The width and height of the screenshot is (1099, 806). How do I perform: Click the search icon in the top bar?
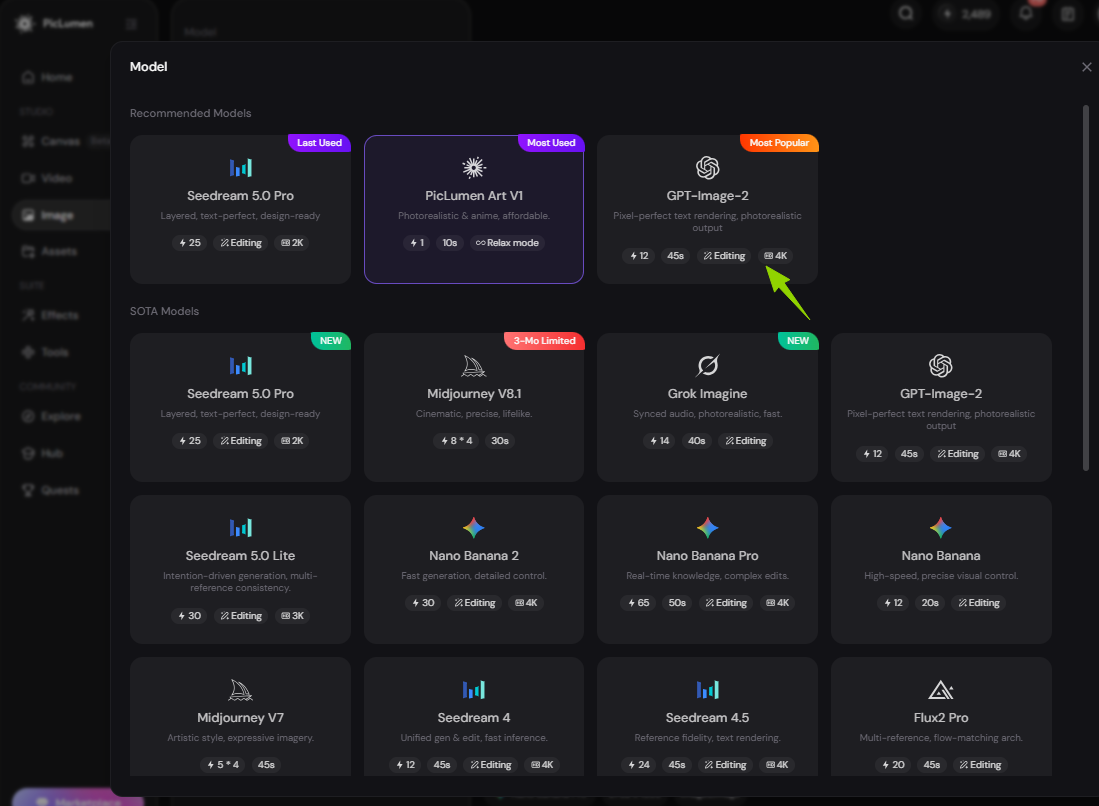pos(906,13)
